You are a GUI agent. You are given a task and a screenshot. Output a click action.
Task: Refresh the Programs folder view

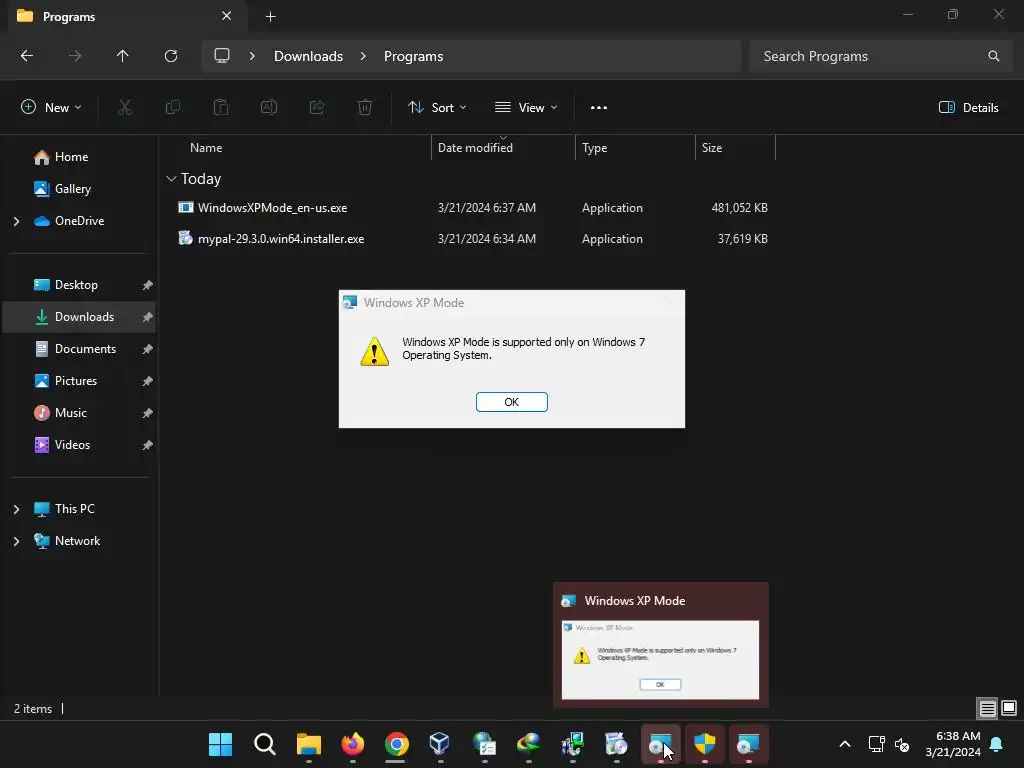click(x=170, y=56)
